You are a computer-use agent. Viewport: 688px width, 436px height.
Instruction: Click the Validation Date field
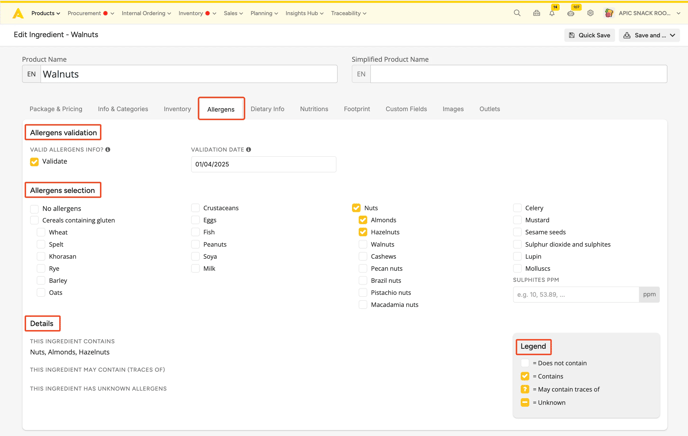coord(263,164)
